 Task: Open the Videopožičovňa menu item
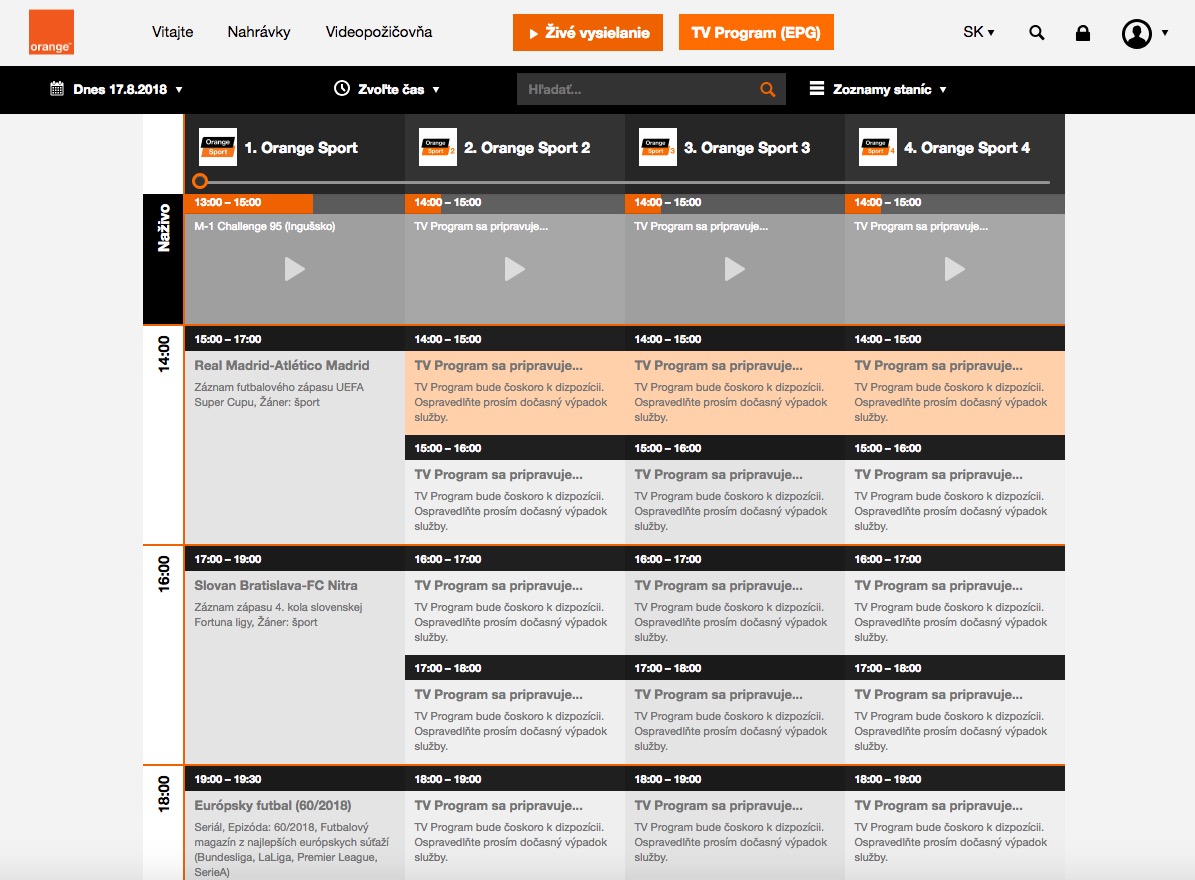coord(379,32)
